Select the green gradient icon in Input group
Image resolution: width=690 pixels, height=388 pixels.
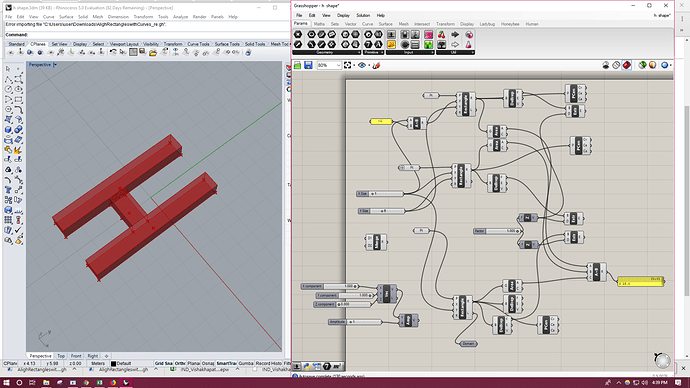click(429, 44)
